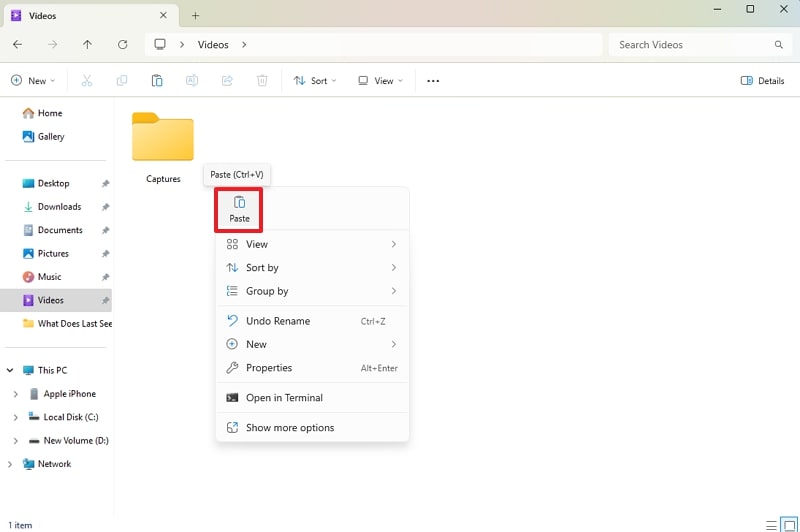Click the Copy icon in toolbar

[122, 81]
